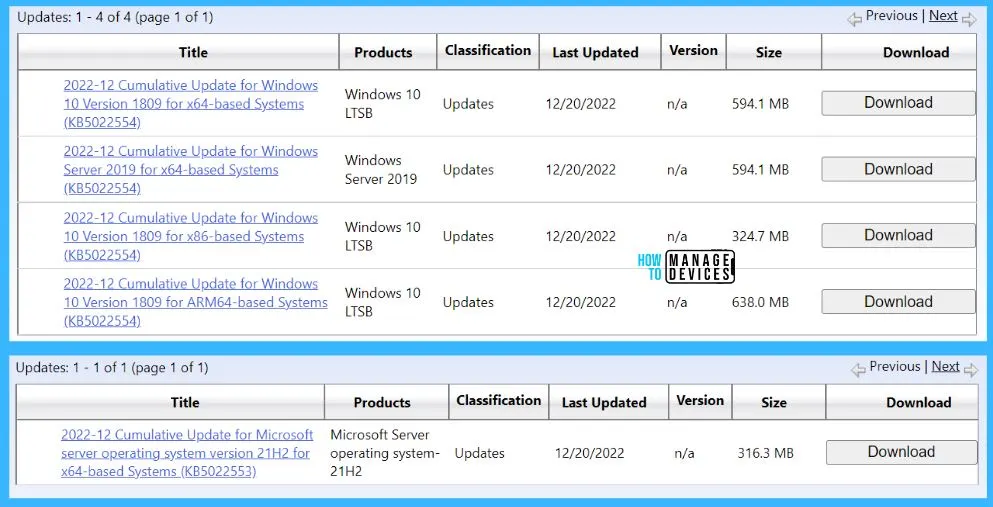Select the 12/20/2022 date in the 21H2 row

pyautogui.click(x=590, y=453)
